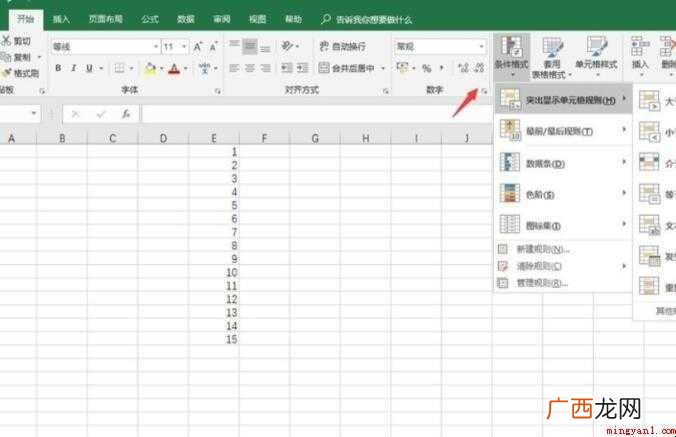The image size is (676, 437).
Task: Open the font name dropdown
Action: (x=156, y=47)
